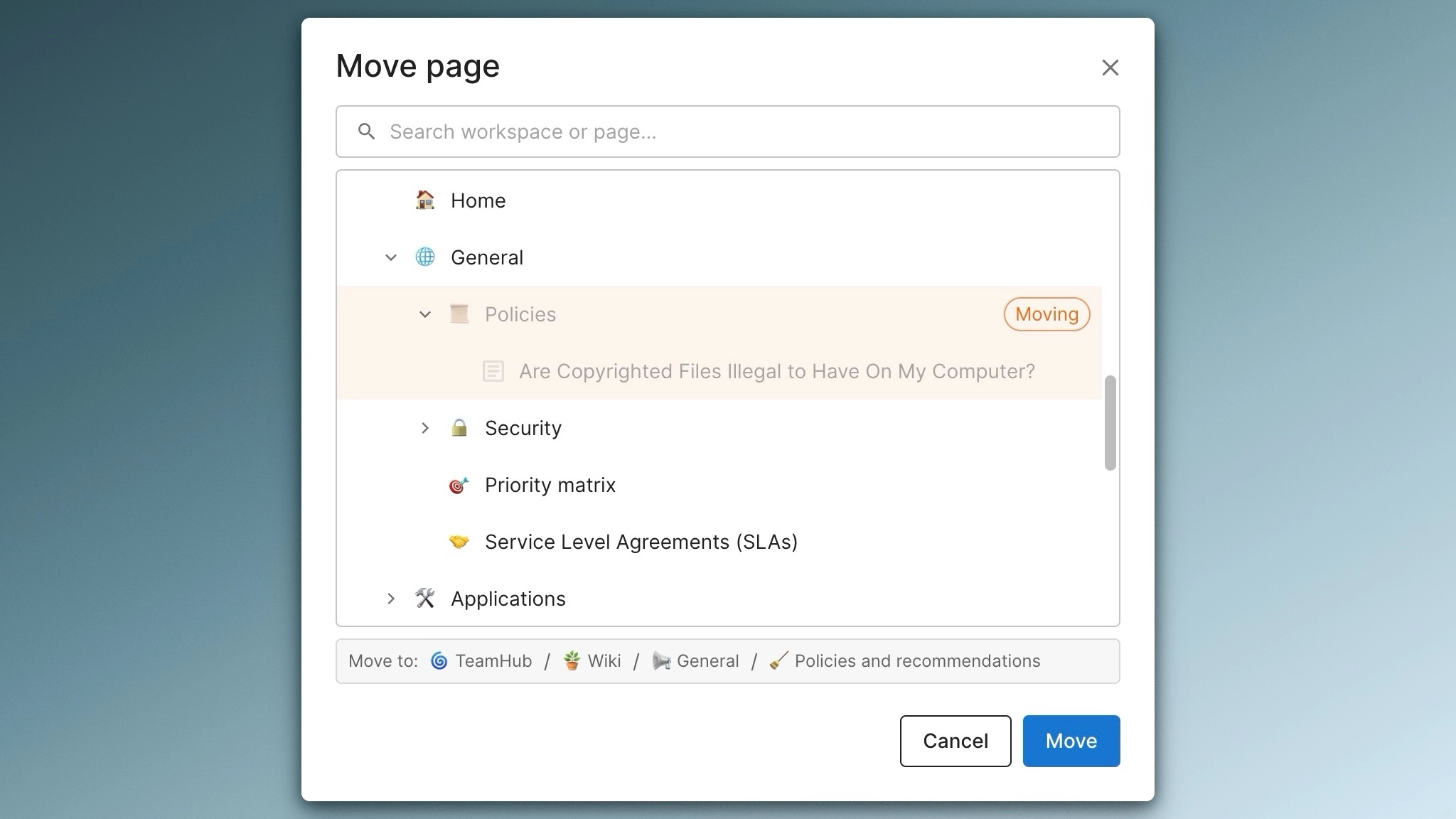Click the search magnifier icon
The image size is (1456, 819).
[367, 132]
